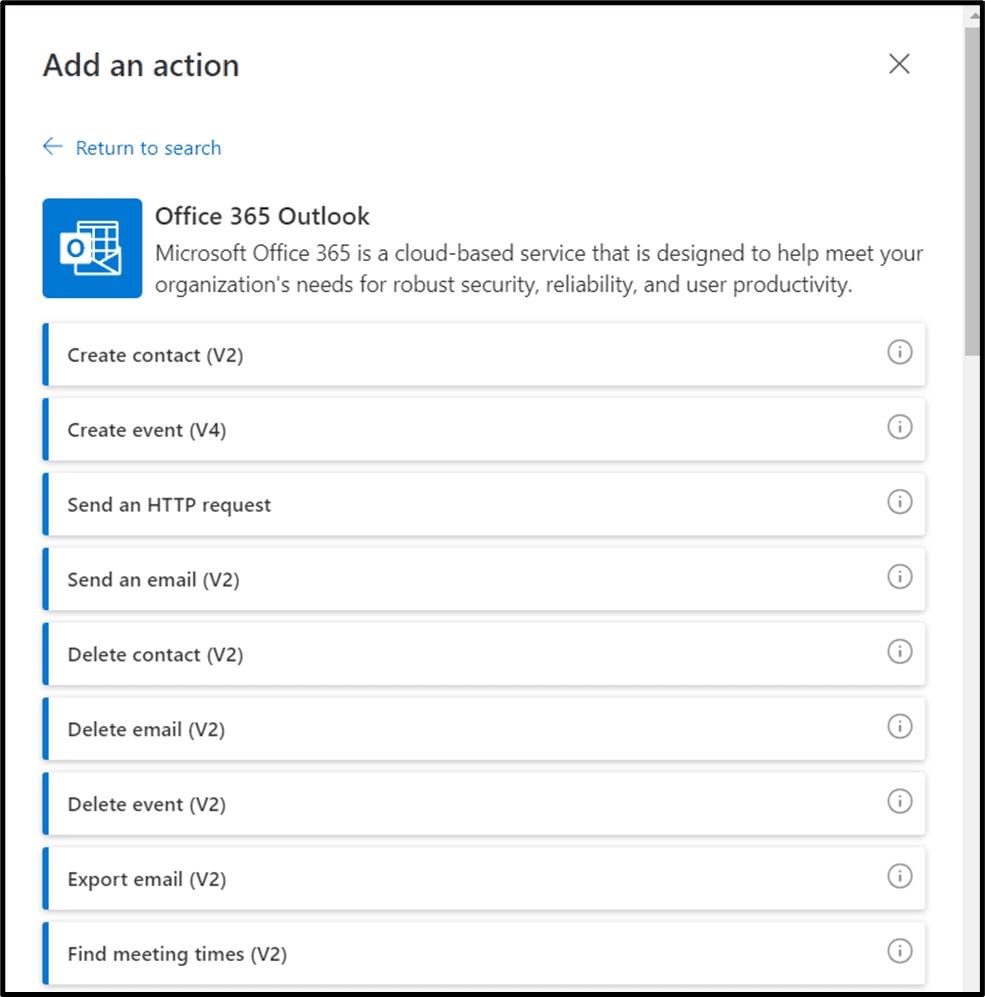Open info icon for Delete contact (V2)
This screenshot has width=985, height=997.
tap(899, 652)
